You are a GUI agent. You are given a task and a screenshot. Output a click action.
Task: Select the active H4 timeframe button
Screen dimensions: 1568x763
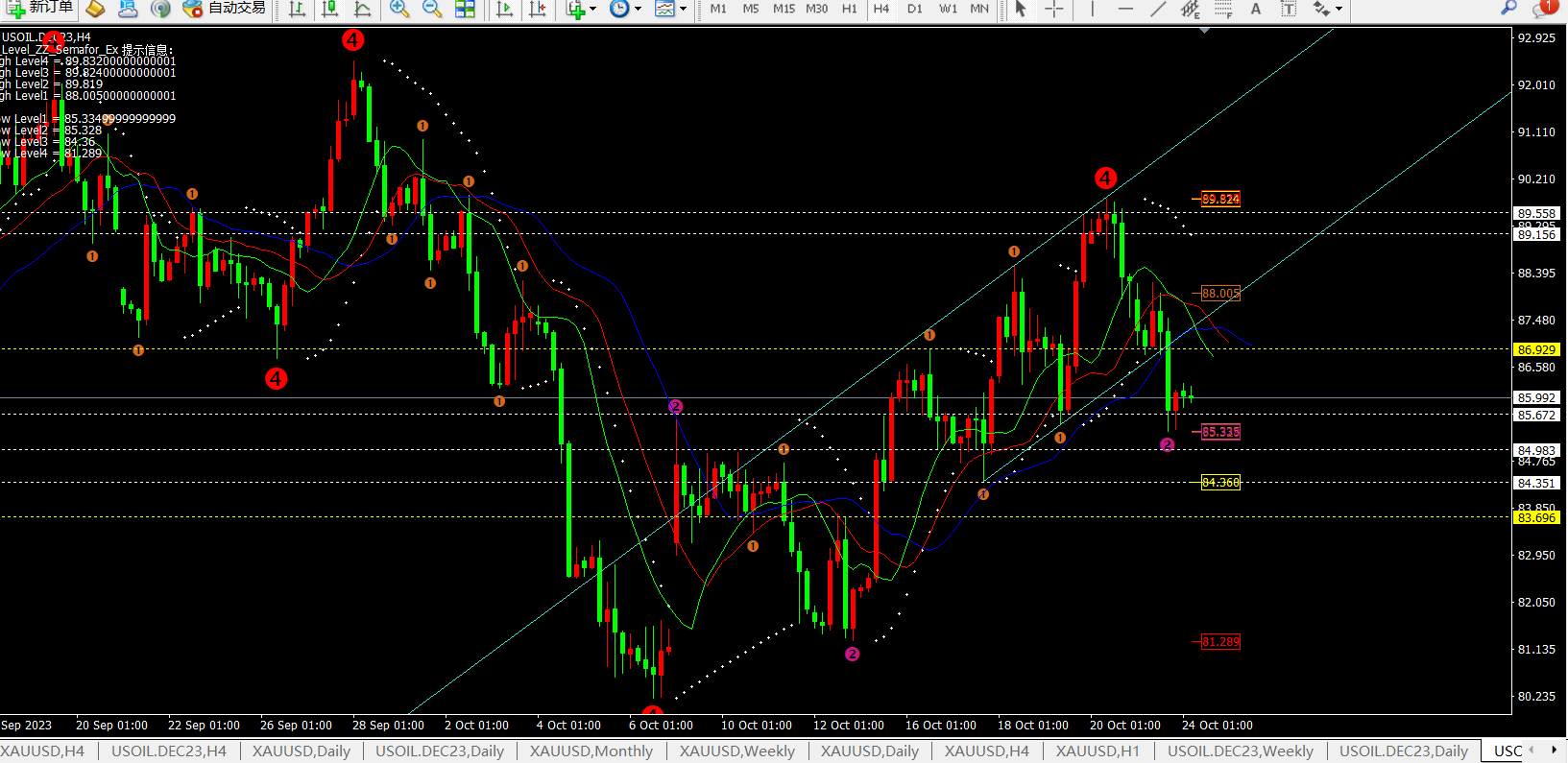[881, 9]
